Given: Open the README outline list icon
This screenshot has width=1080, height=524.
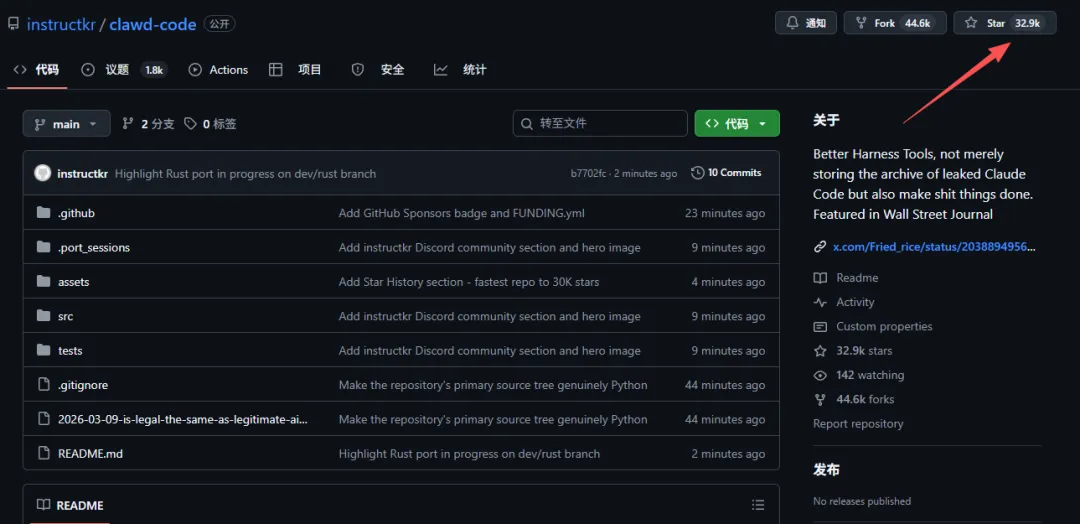Looking at the screenshot, I should point(758,505).
